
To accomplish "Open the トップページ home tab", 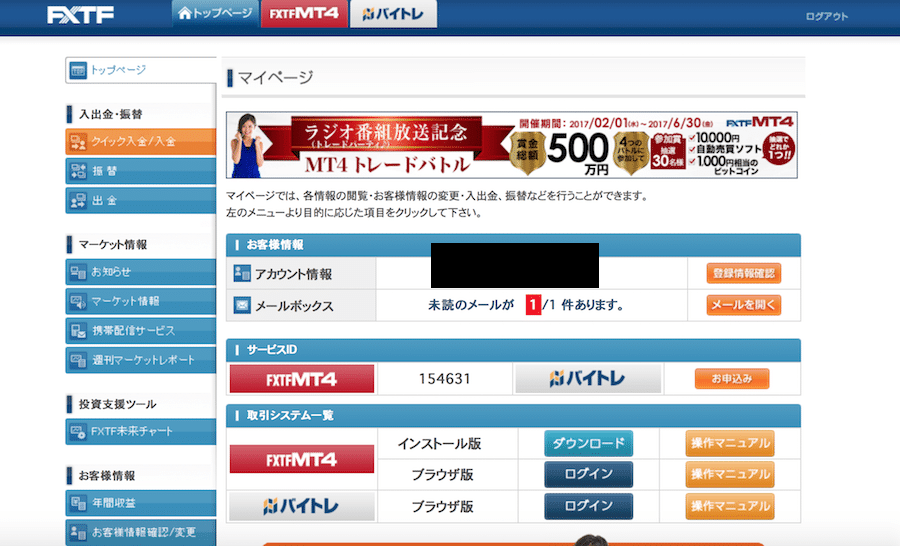I will pyautogui.click(x=215, y=14).
